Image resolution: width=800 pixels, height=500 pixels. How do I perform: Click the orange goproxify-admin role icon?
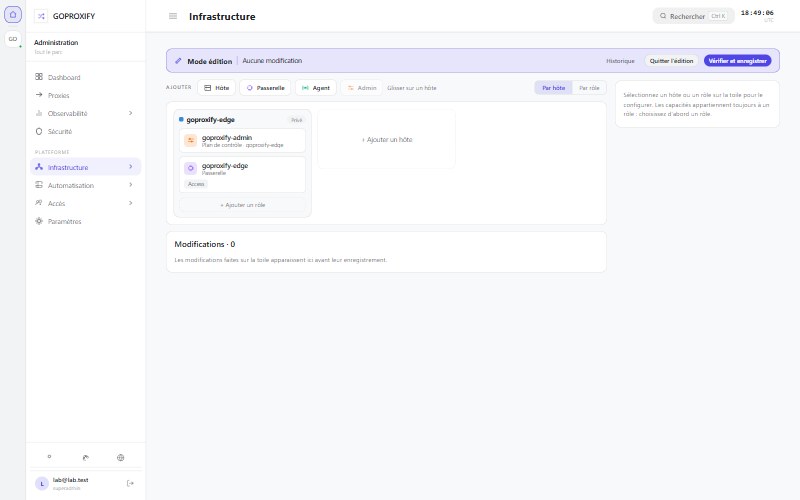(x=190, y=140)
